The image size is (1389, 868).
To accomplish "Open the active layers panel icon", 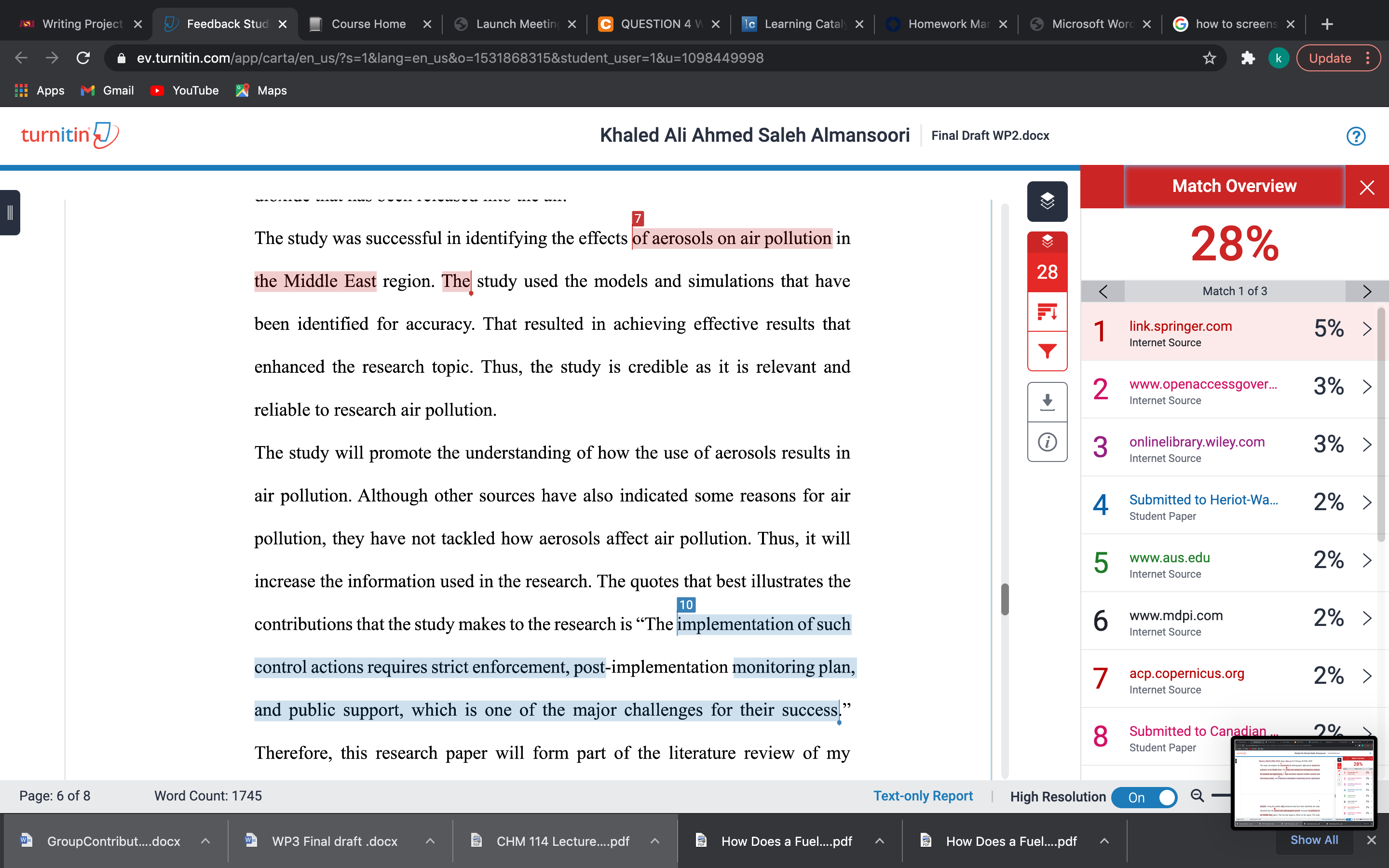I will (x=1047, y=201).
